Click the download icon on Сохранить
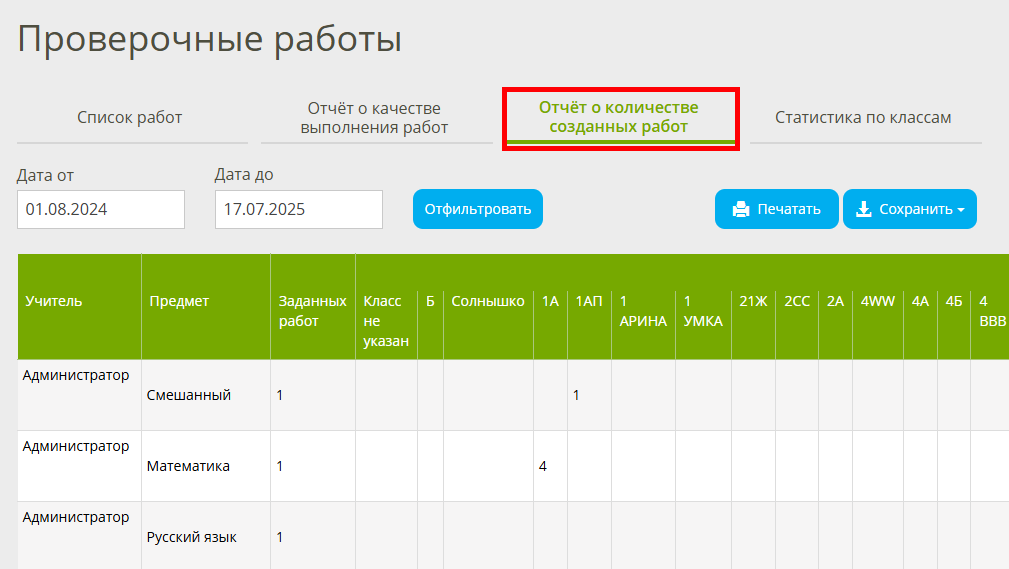The image size is (1009, 569). [864, 209]
